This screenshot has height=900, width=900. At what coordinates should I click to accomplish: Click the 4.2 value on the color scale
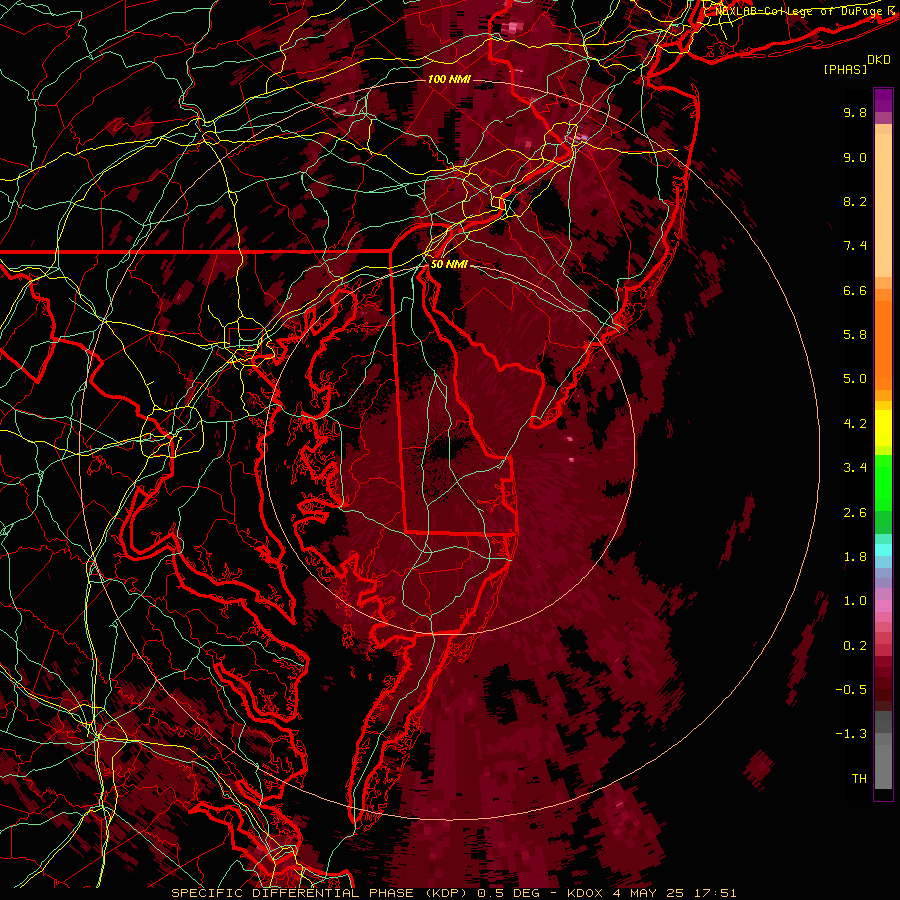tap(855, 424)
